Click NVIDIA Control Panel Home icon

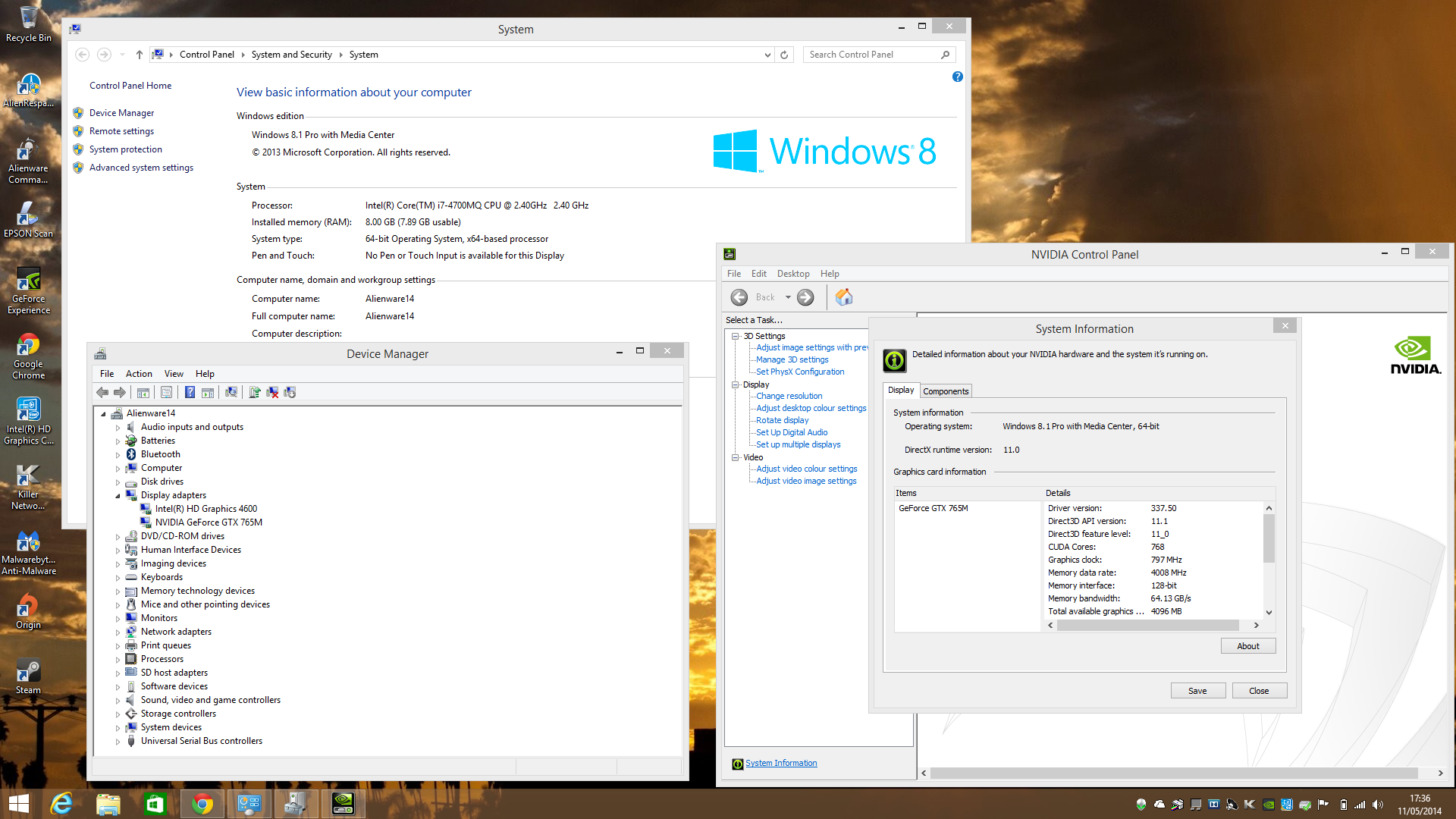pos(844,297)
